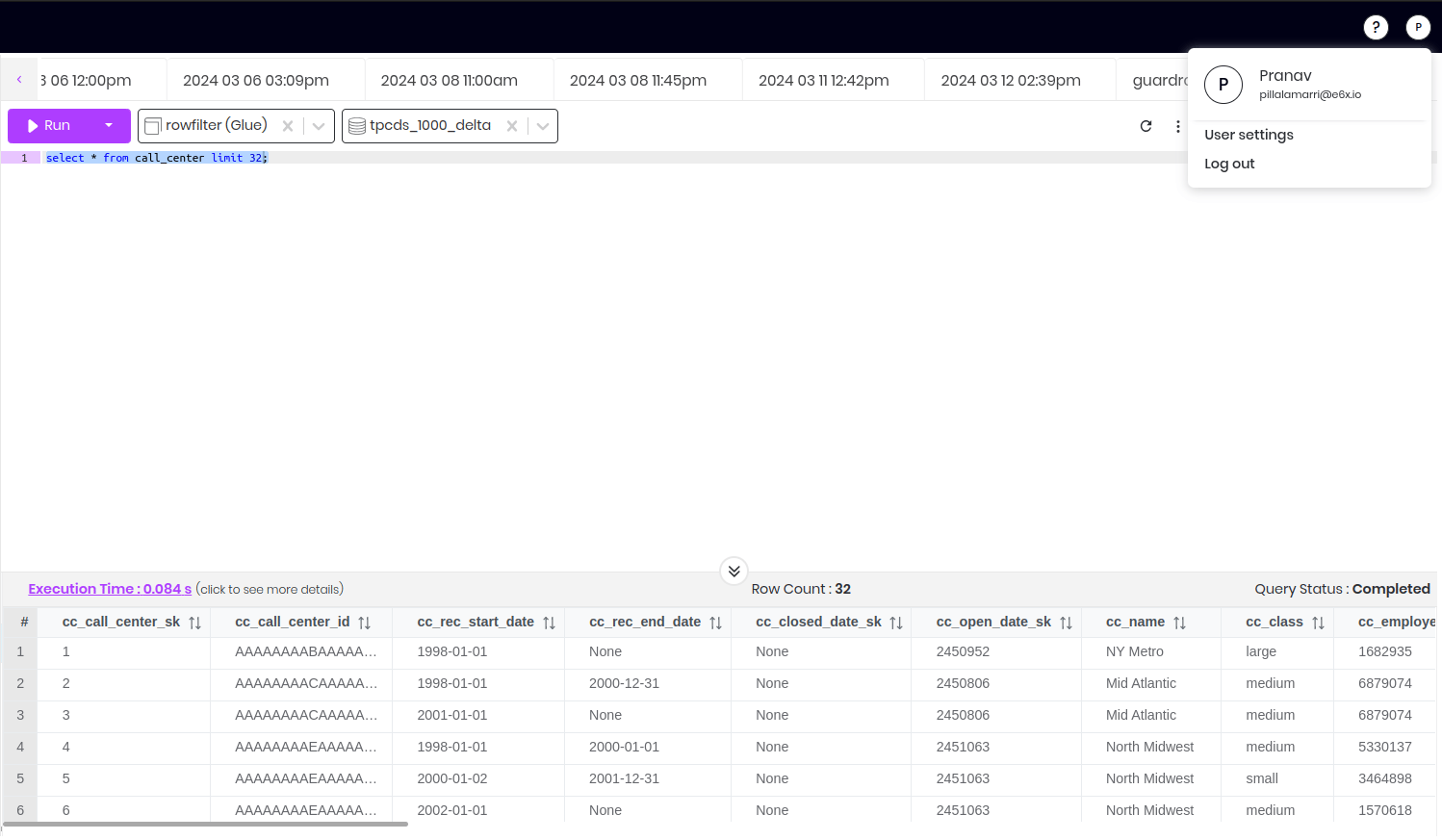Expand the rowfilter (Glue) catalog dropdown
1442x840 pixels.
tap(319, 126)
